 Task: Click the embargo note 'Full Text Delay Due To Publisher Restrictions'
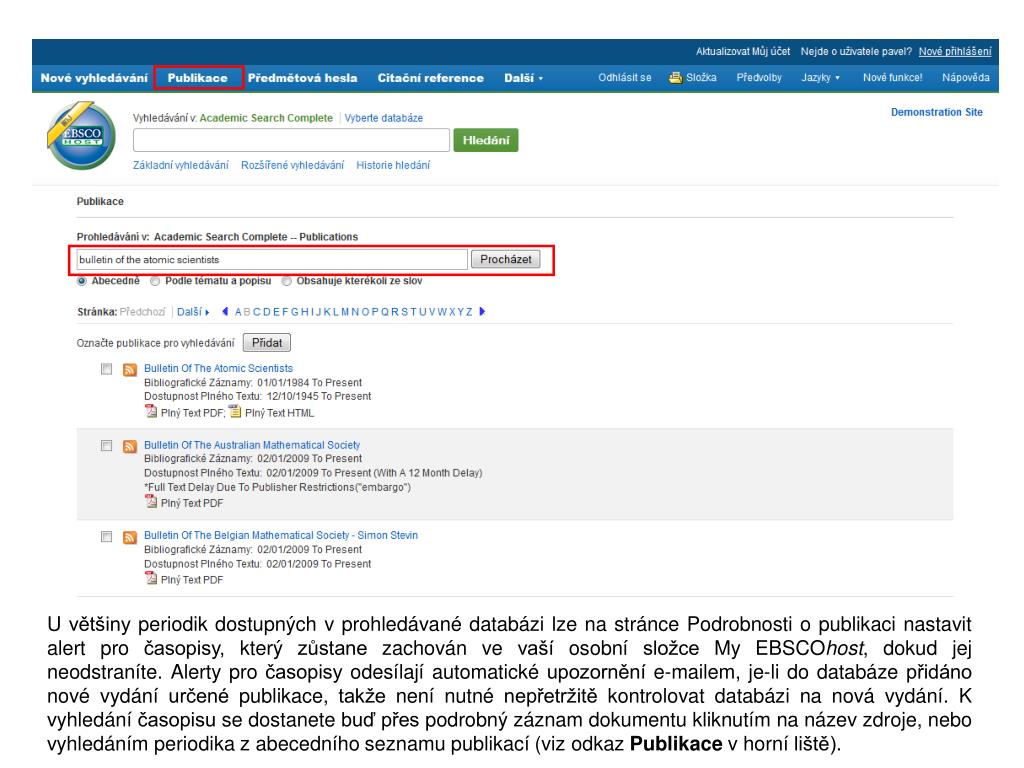pyautogui.click(x=278, y=487)
